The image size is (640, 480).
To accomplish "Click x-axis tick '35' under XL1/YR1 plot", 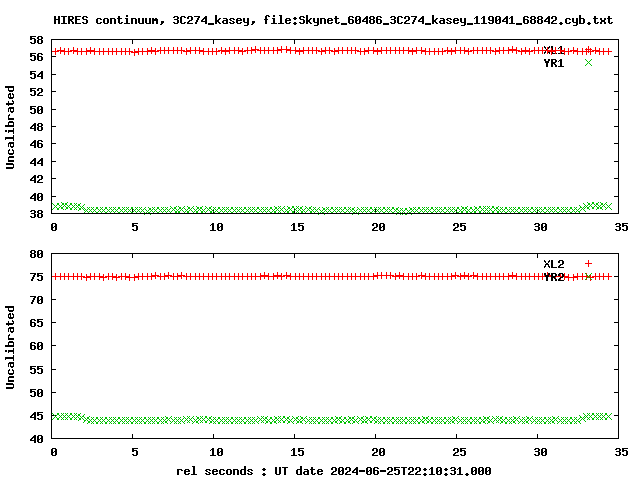I will [621, 227].
